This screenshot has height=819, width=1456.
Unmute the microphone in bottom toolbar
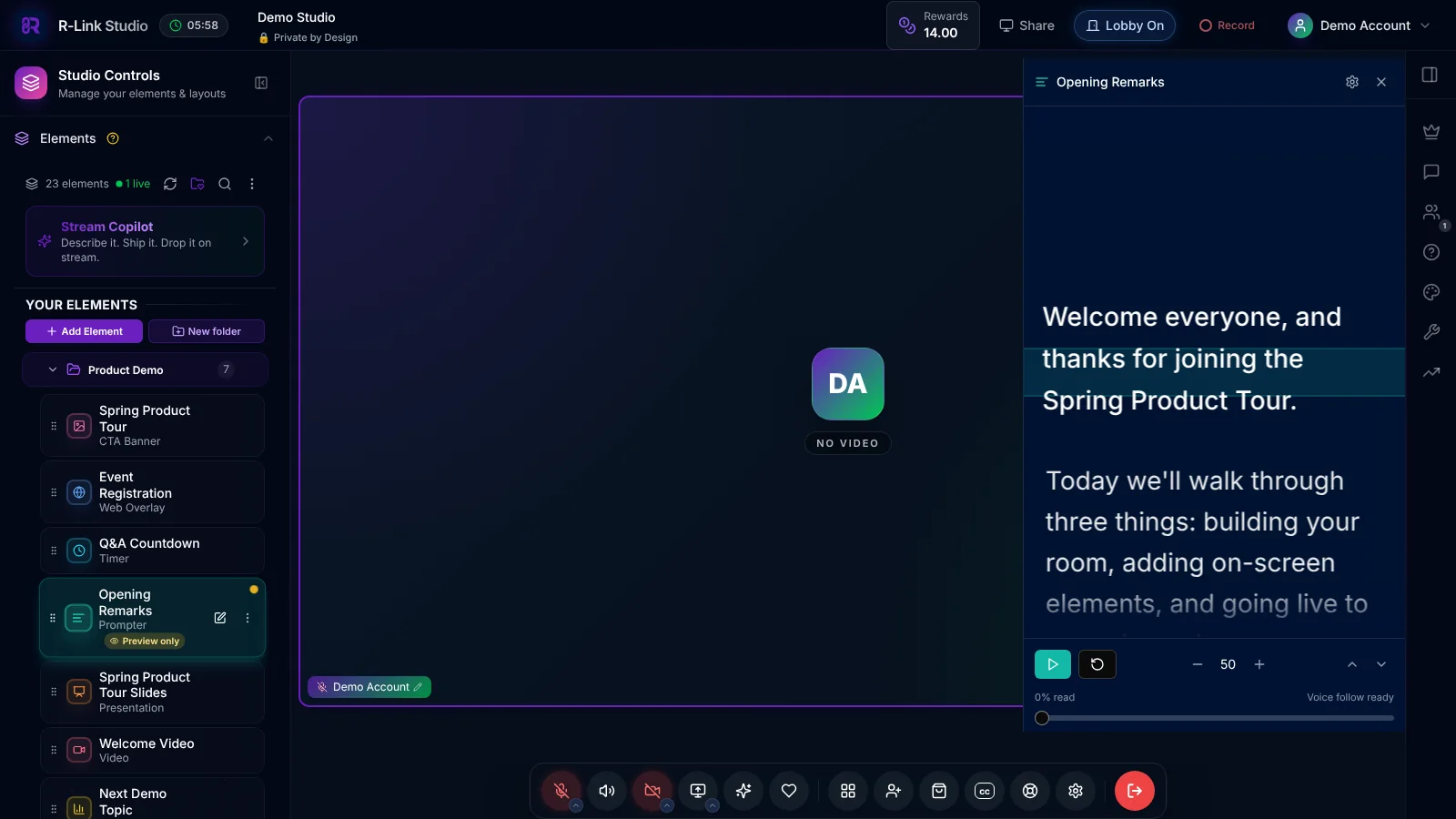[x=561, y=791]
